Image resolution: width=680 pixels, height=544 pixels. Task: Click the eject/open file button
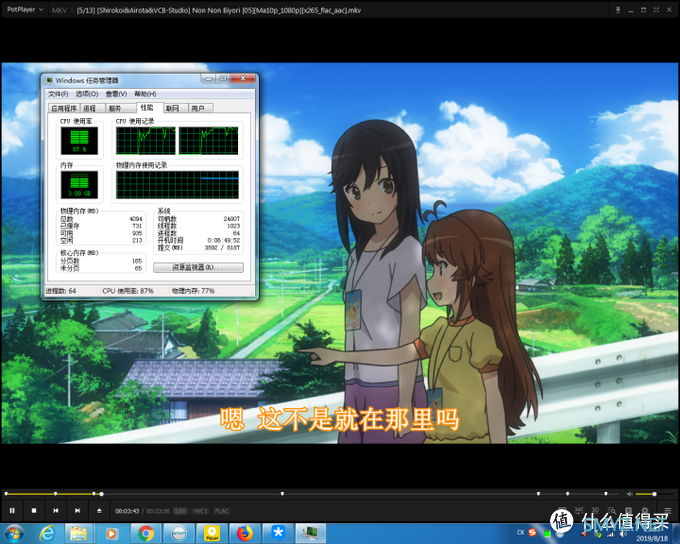99,511
